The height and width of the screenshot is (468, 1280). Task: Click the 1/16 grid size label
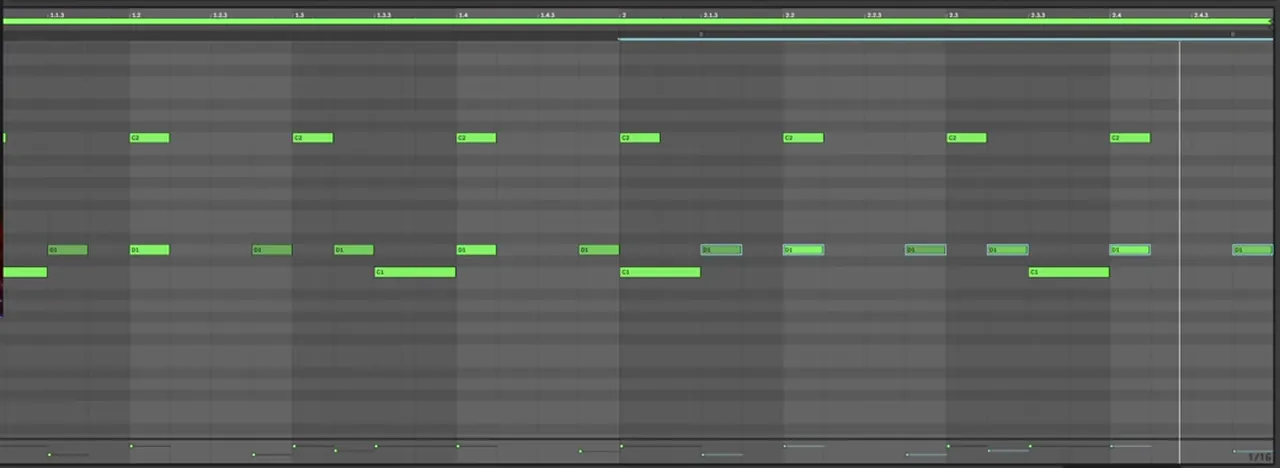click(x=1259, y=456)
